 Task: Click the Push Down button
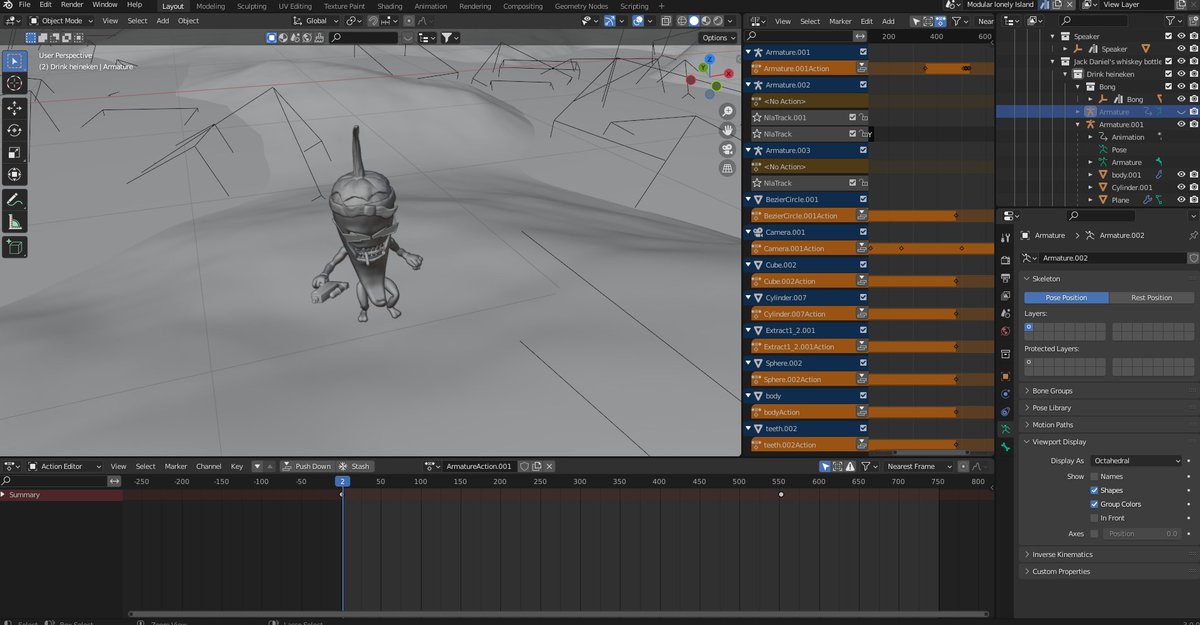(307, 466)
